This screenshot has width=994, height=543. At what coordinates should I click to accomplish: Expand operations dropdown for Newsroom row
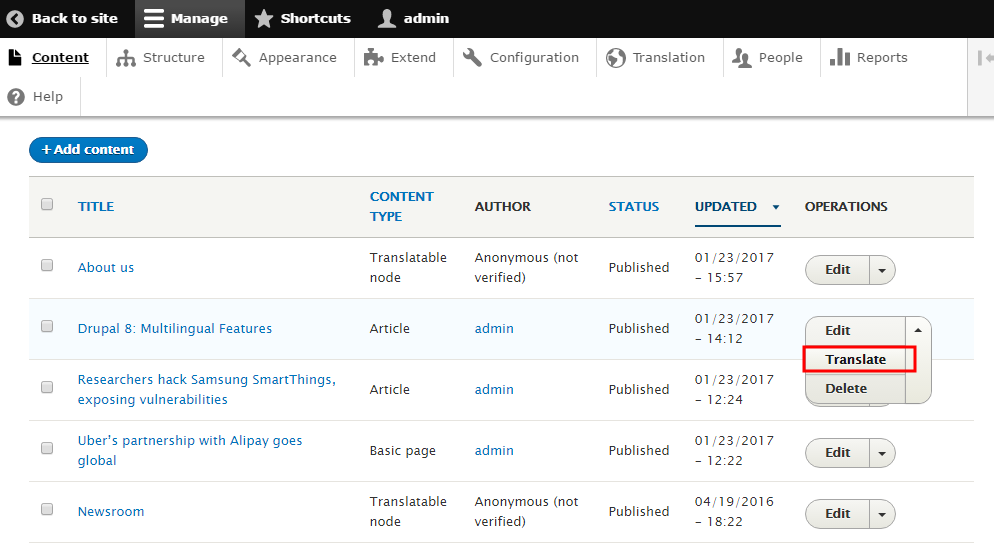pos(882,514)
